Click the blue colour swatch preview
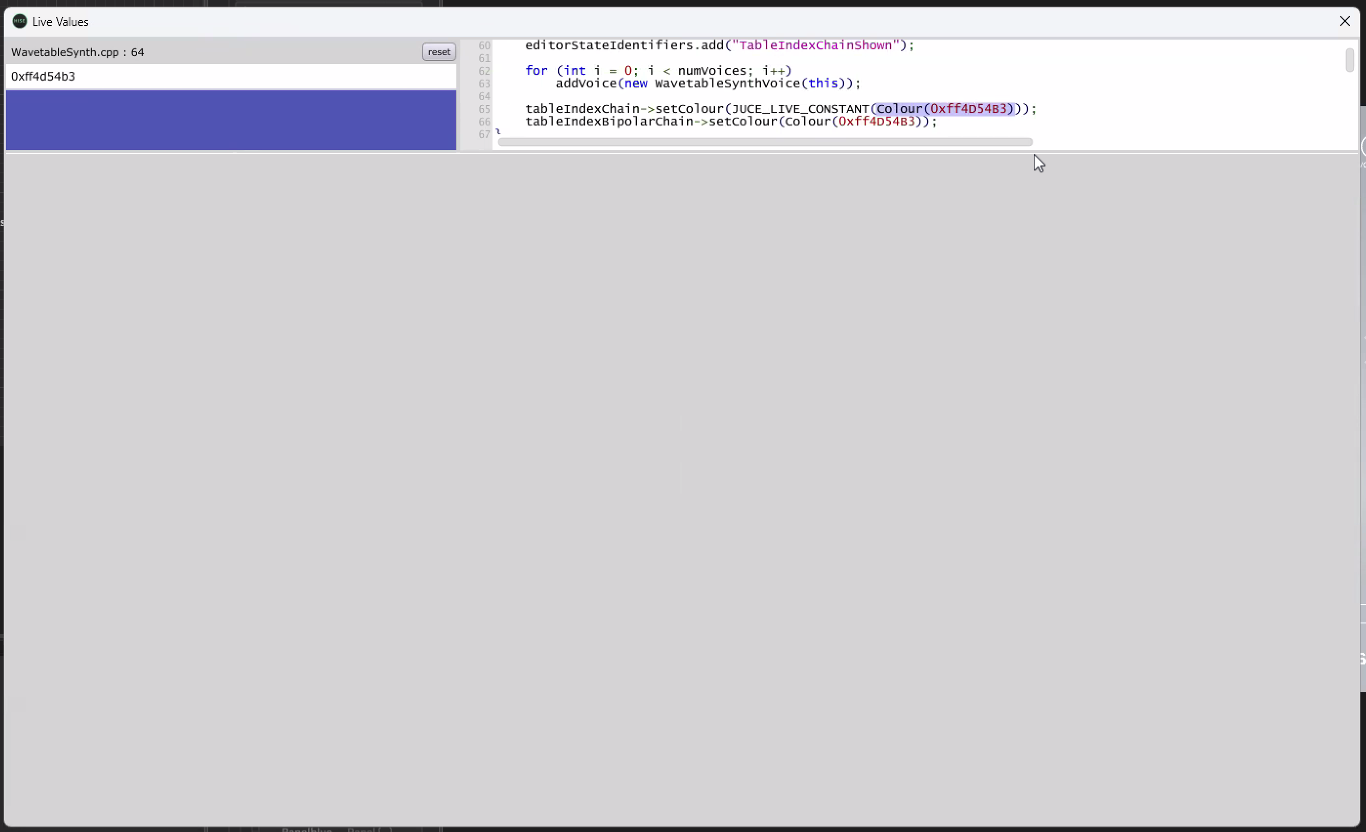This screenshot has height=832, width=1366. [231, 120]
